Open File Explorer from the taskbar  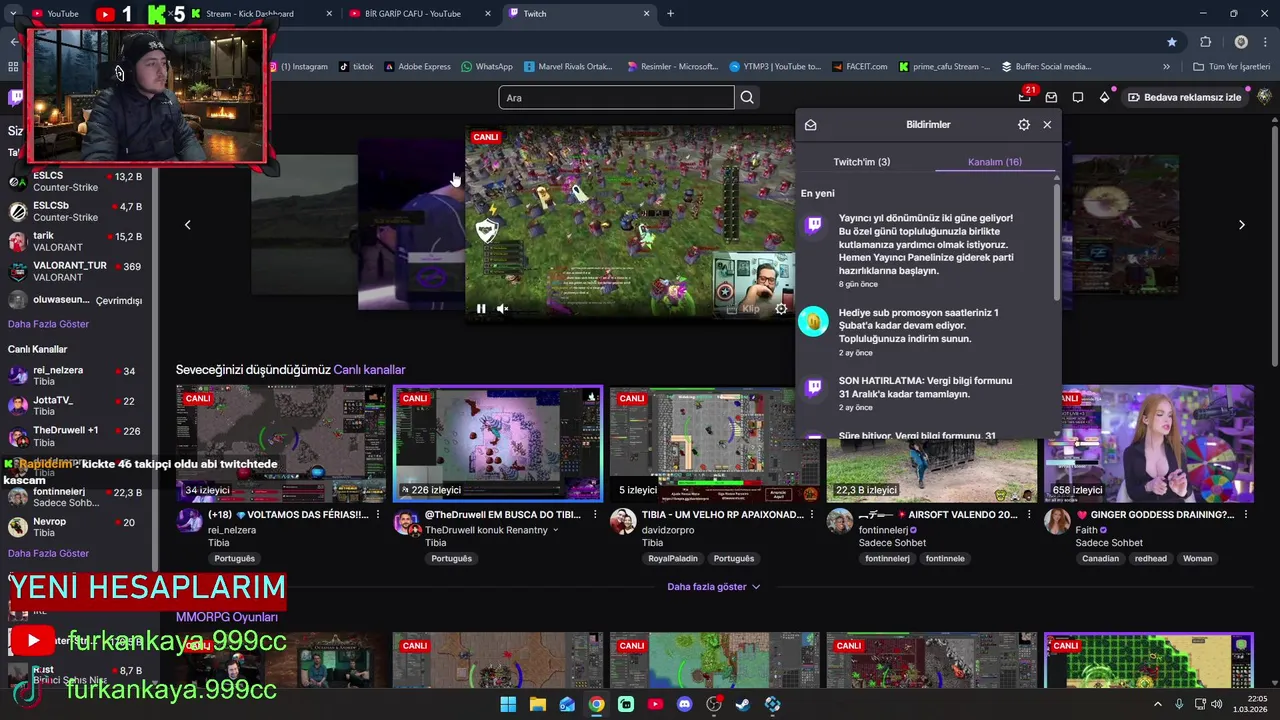[537, 704]
